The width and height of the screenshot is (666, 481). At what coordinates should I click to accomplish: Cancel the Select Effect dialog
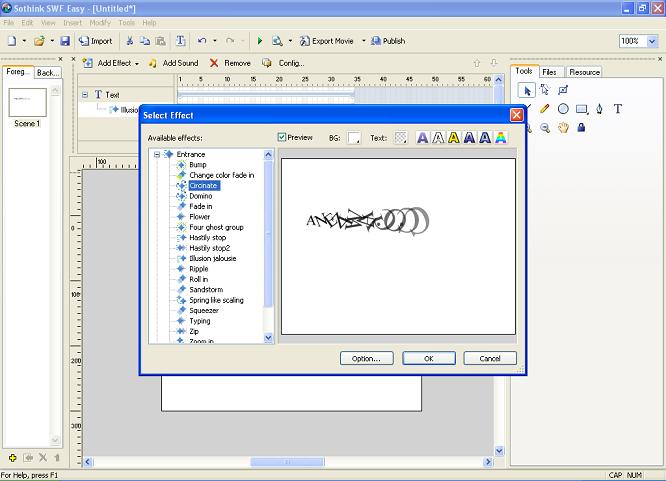click(x=490, y=358)
